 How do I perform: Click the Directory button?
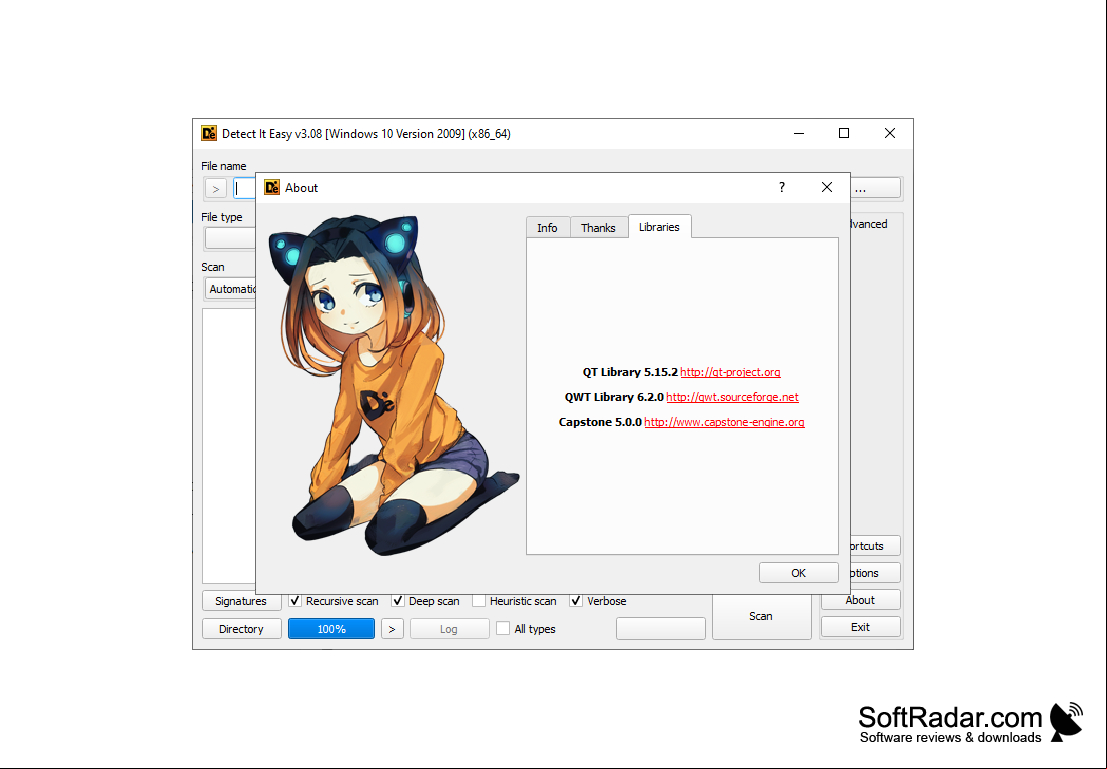241,628
